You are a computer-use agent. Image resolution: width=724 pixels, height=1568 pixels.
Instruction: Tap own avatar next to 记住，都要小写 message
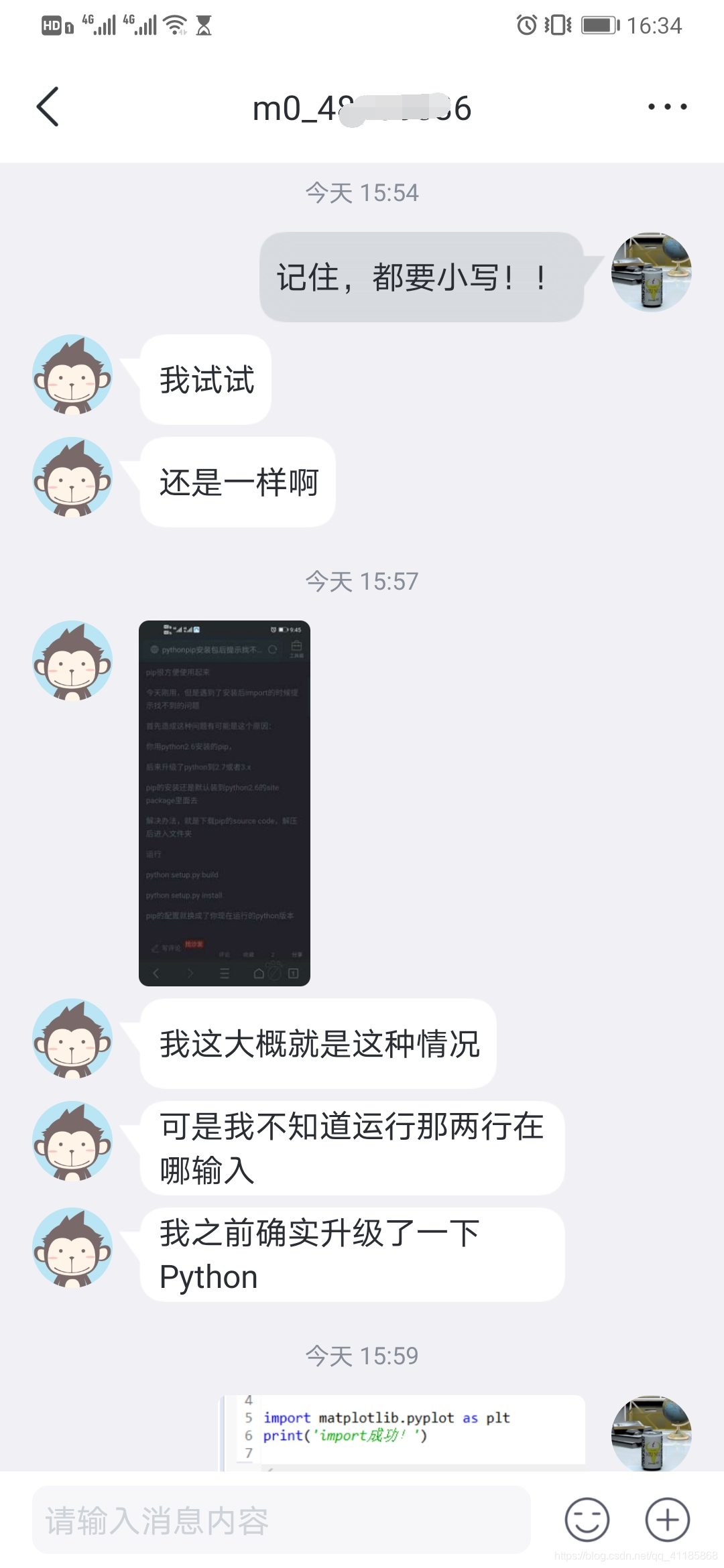(x=651, y=272)
